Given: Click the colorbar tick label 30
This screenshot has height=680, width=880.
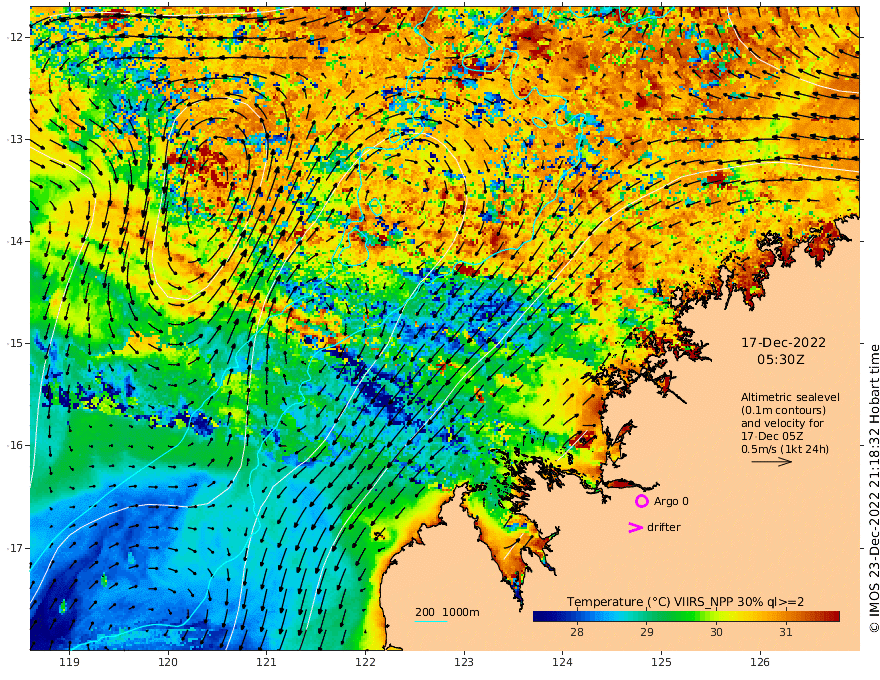Looking at the screenshot, I should (716, 632).
